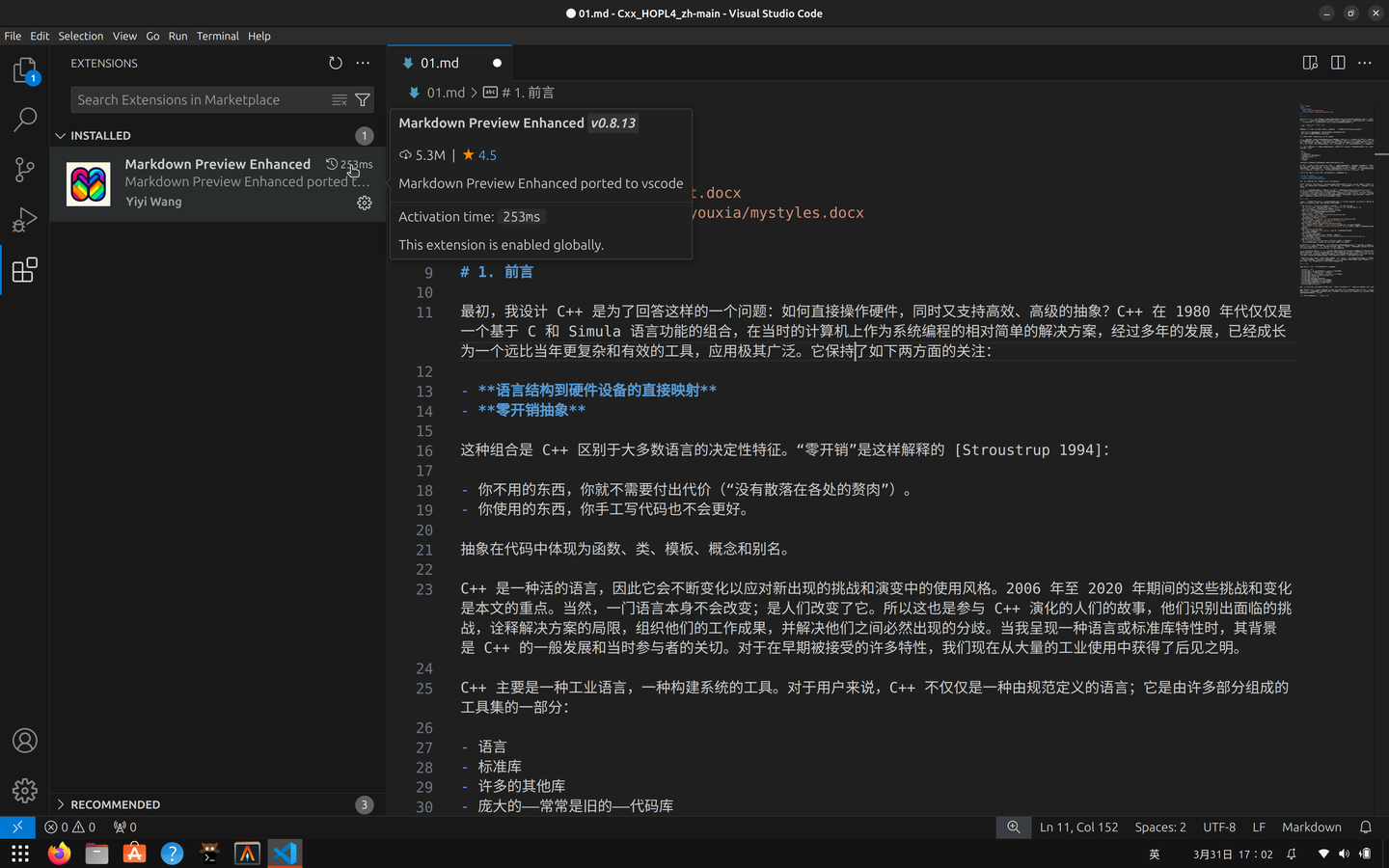Open the editor's More Actions ellipsis menu
This screenshot has width=1389, height=868.
1364,62
